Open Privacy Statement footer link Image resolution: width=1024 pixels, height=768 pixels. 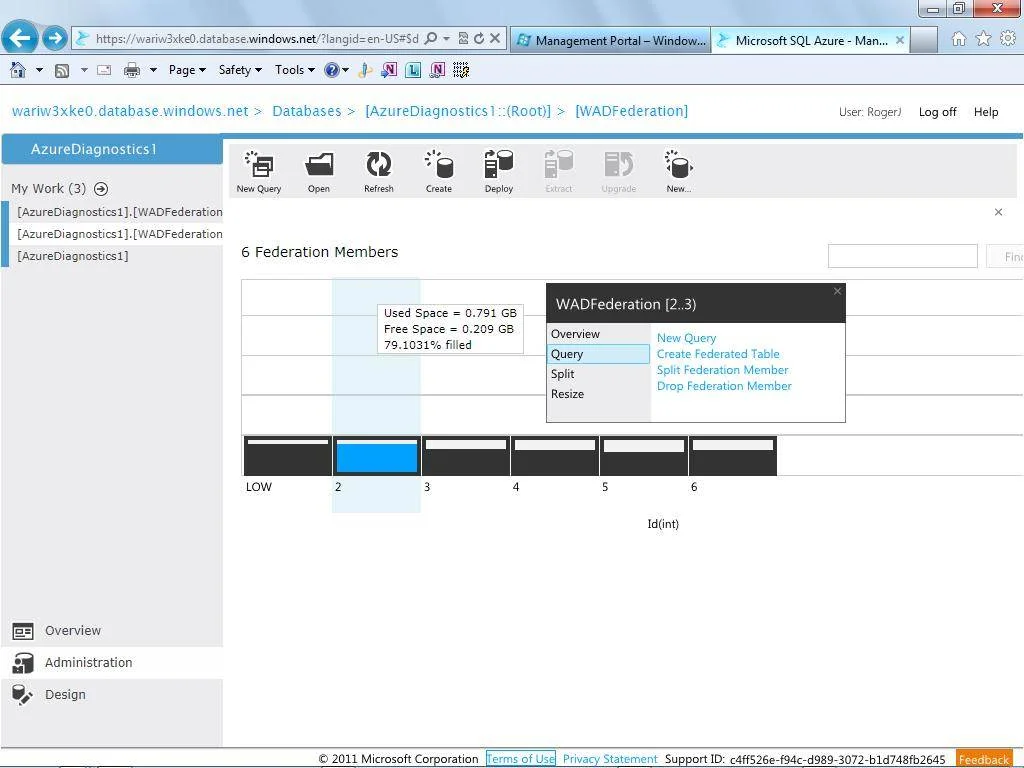pyautogui.click(x=610, y=759)
